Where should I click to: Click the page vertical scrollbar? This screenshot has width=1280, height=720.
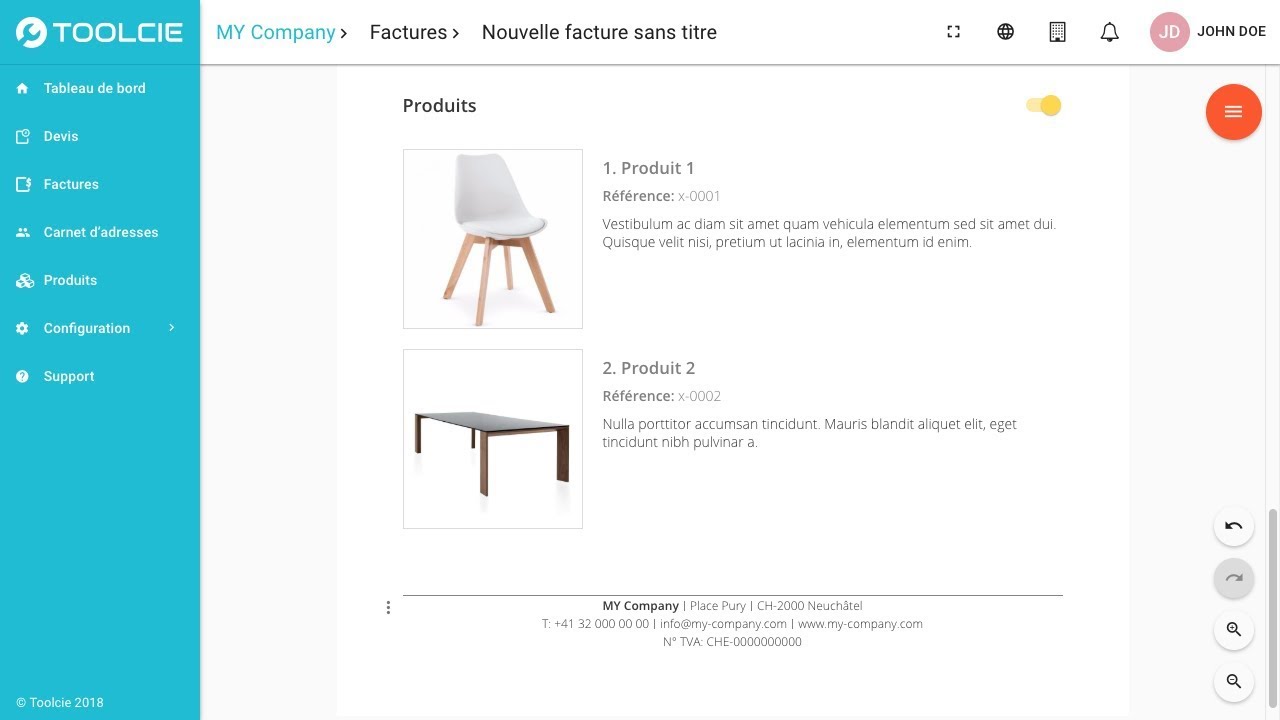pyautogui.click(x=1273, y=610)
